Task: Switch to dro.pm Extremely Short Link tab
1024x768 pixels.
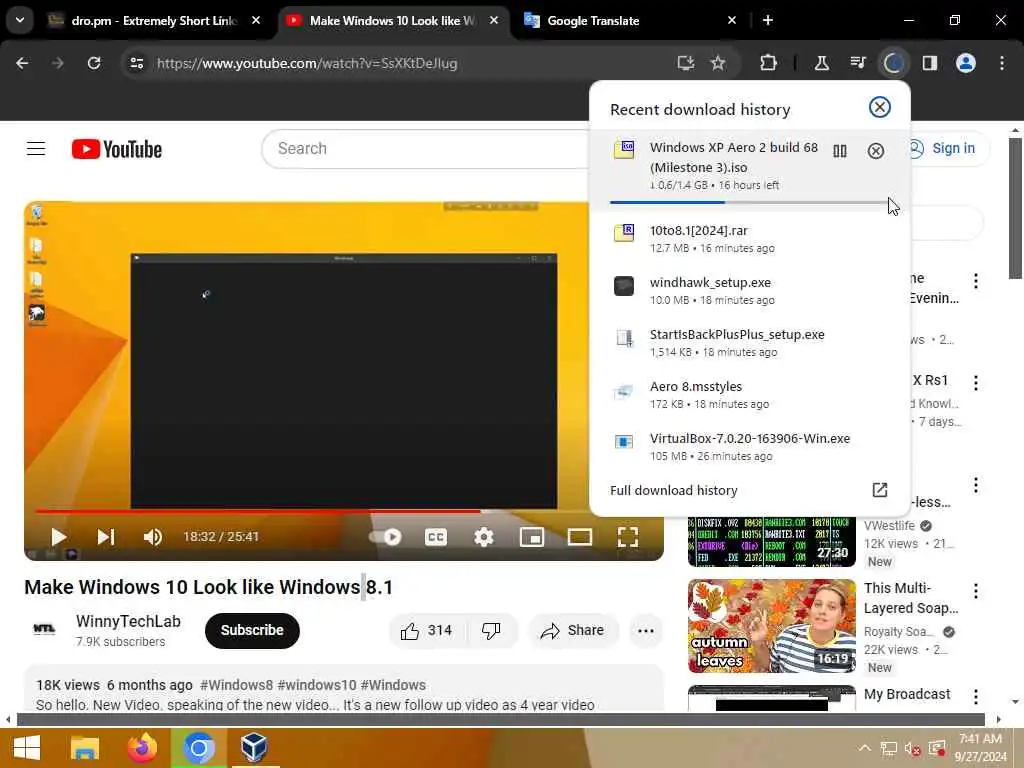Action: (153, 21)
